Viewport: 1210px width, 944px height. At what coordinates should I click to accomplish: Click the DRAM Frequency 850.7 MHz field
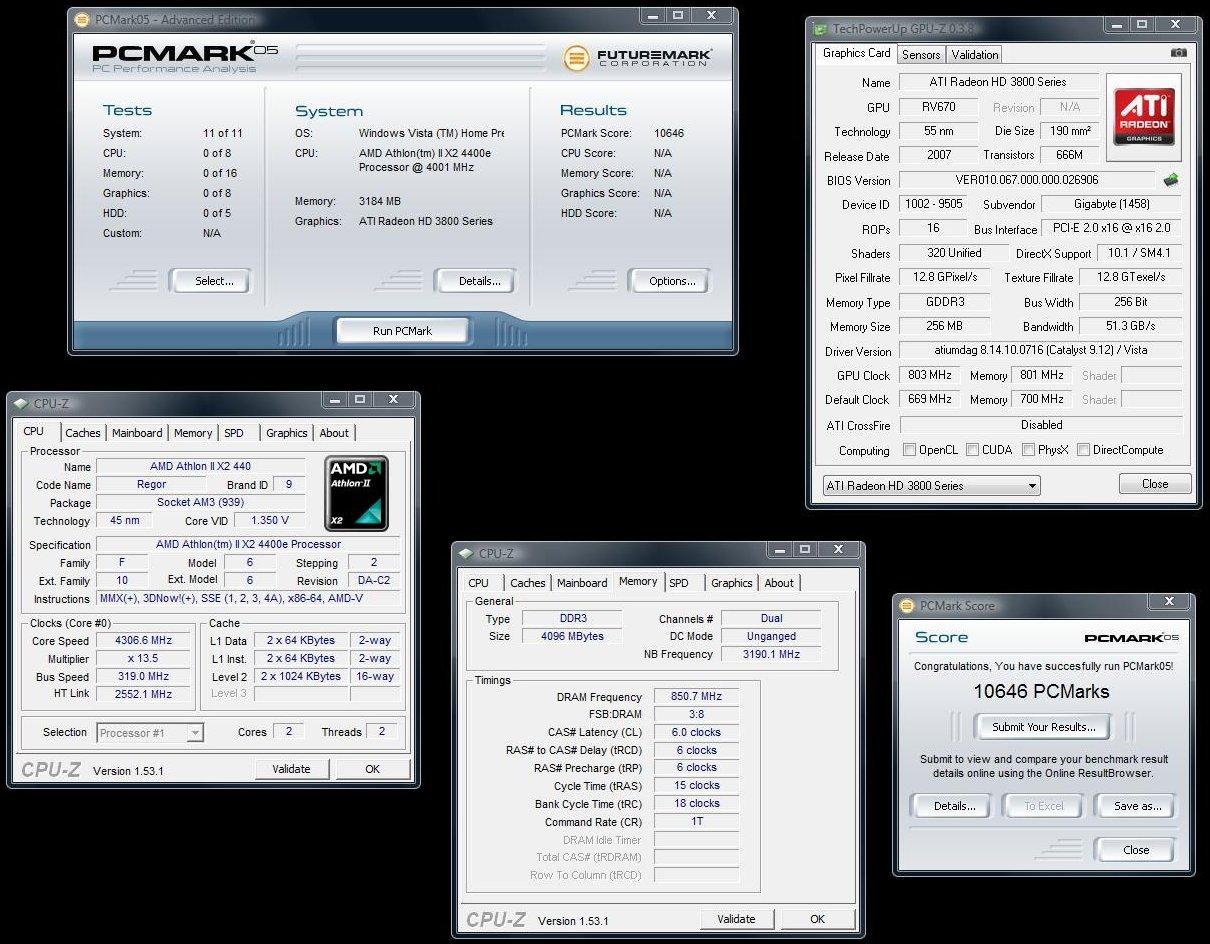[x=697, y=697]
